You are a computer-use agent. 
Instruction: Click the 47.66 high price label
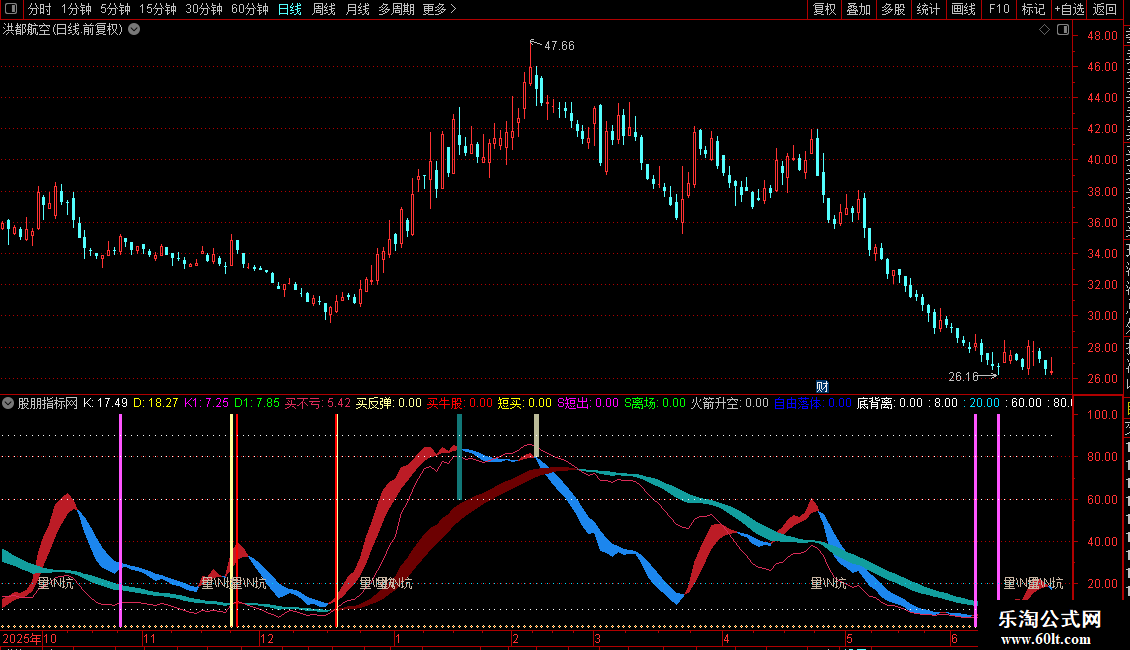(x=559, y=45)
